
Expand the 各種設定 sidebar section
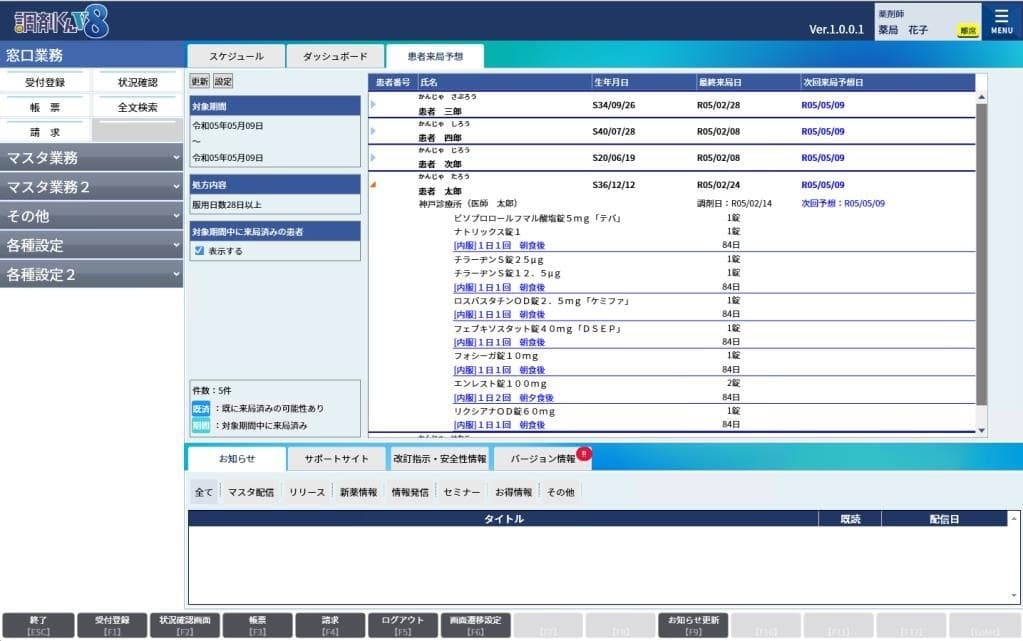tap(91, 245)
